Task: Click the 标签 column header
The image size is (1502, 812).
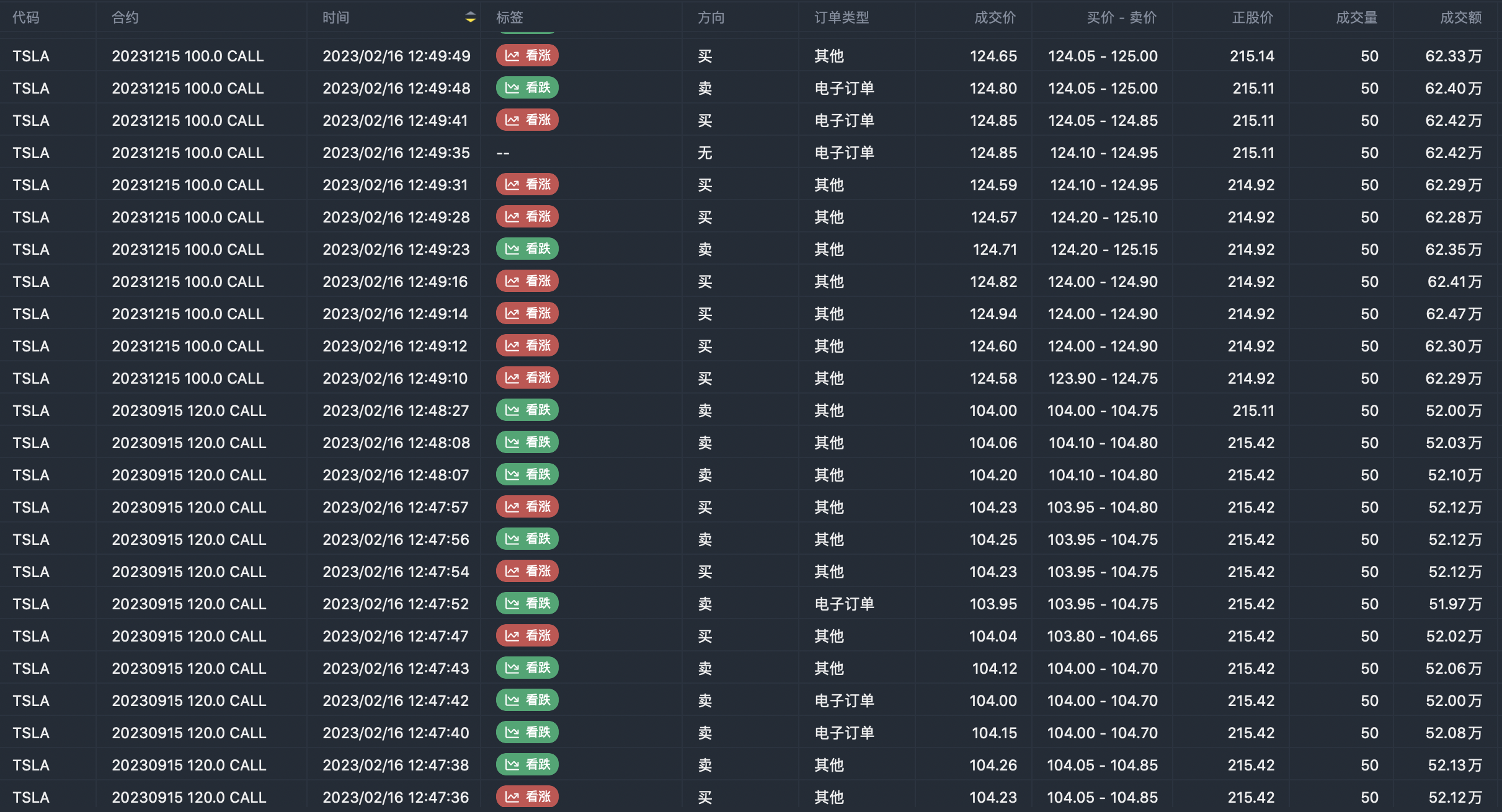Action: [510, 17]
